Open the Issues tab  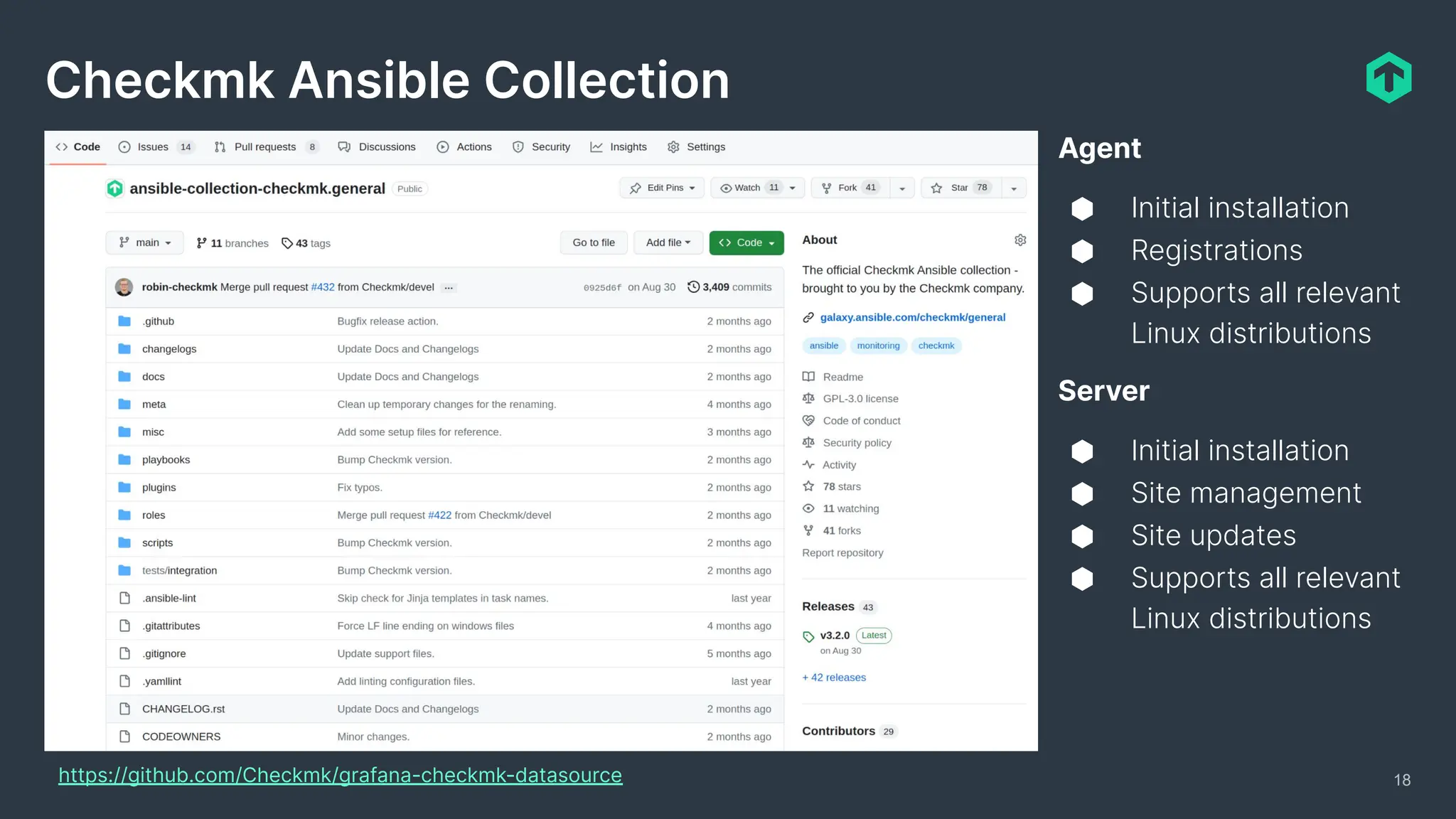(156, 147)
